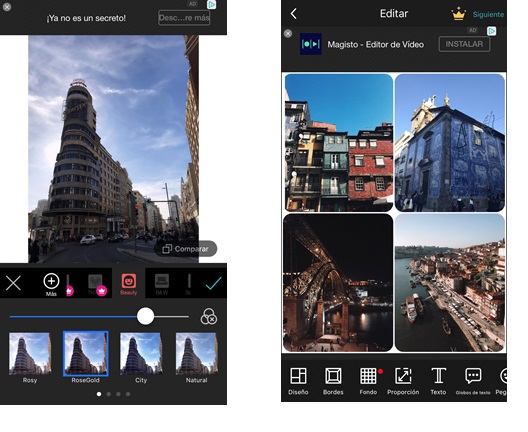Open Globos de texto speech bubbles

[473, 381]
